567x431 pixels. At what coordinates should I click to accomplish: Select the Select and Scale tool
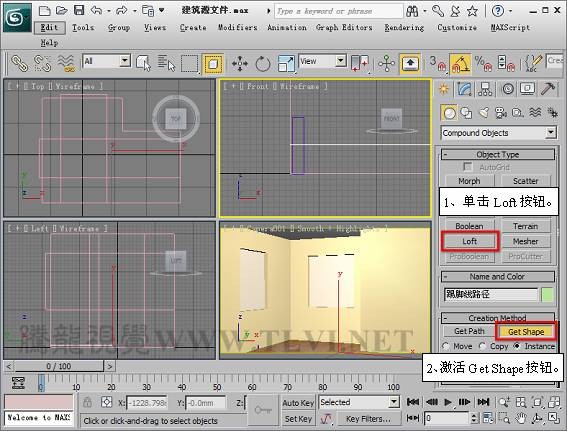click(x=286, y=64)
